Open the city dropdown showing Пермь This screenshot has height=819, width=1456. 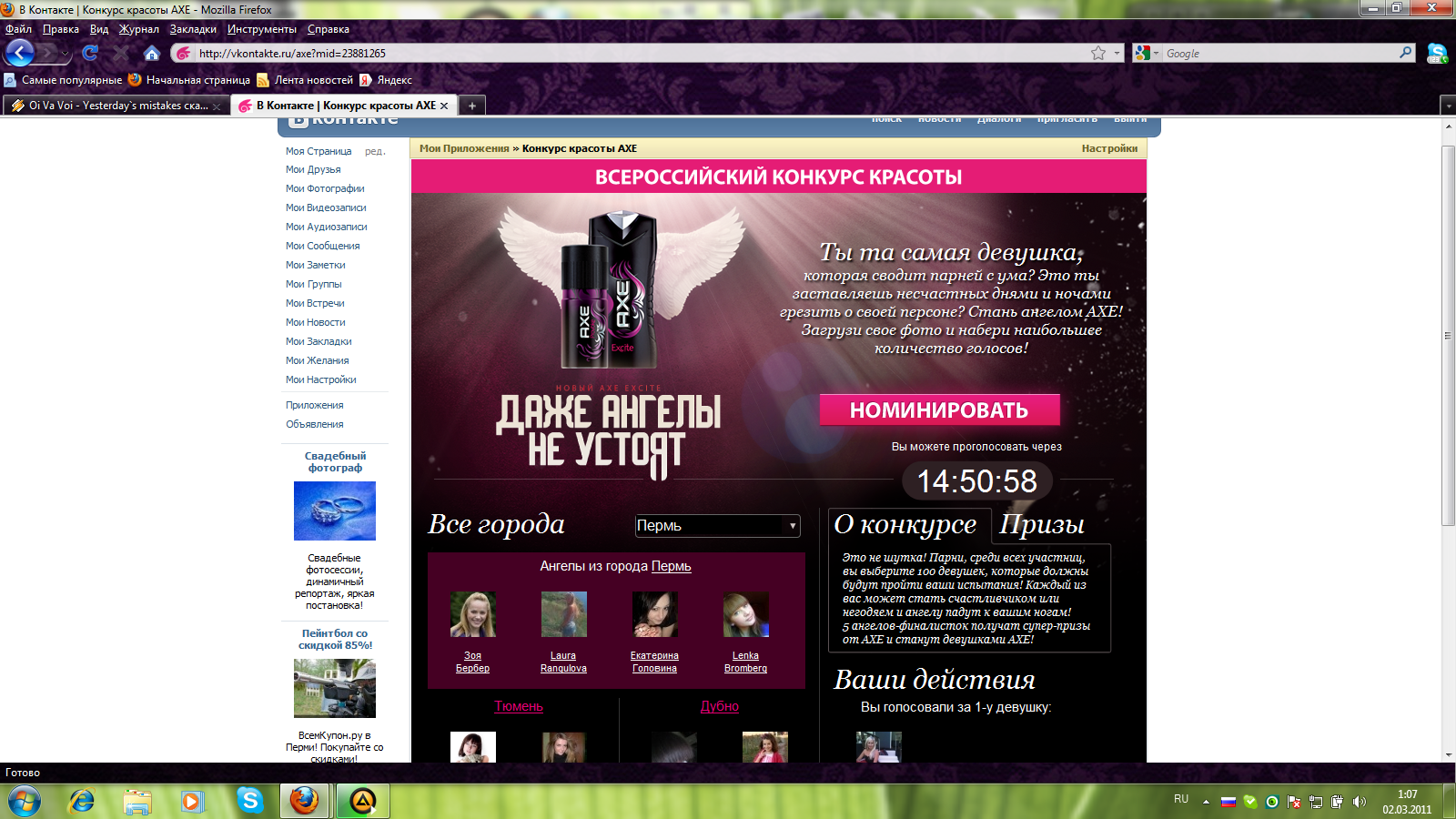(718, 525)
